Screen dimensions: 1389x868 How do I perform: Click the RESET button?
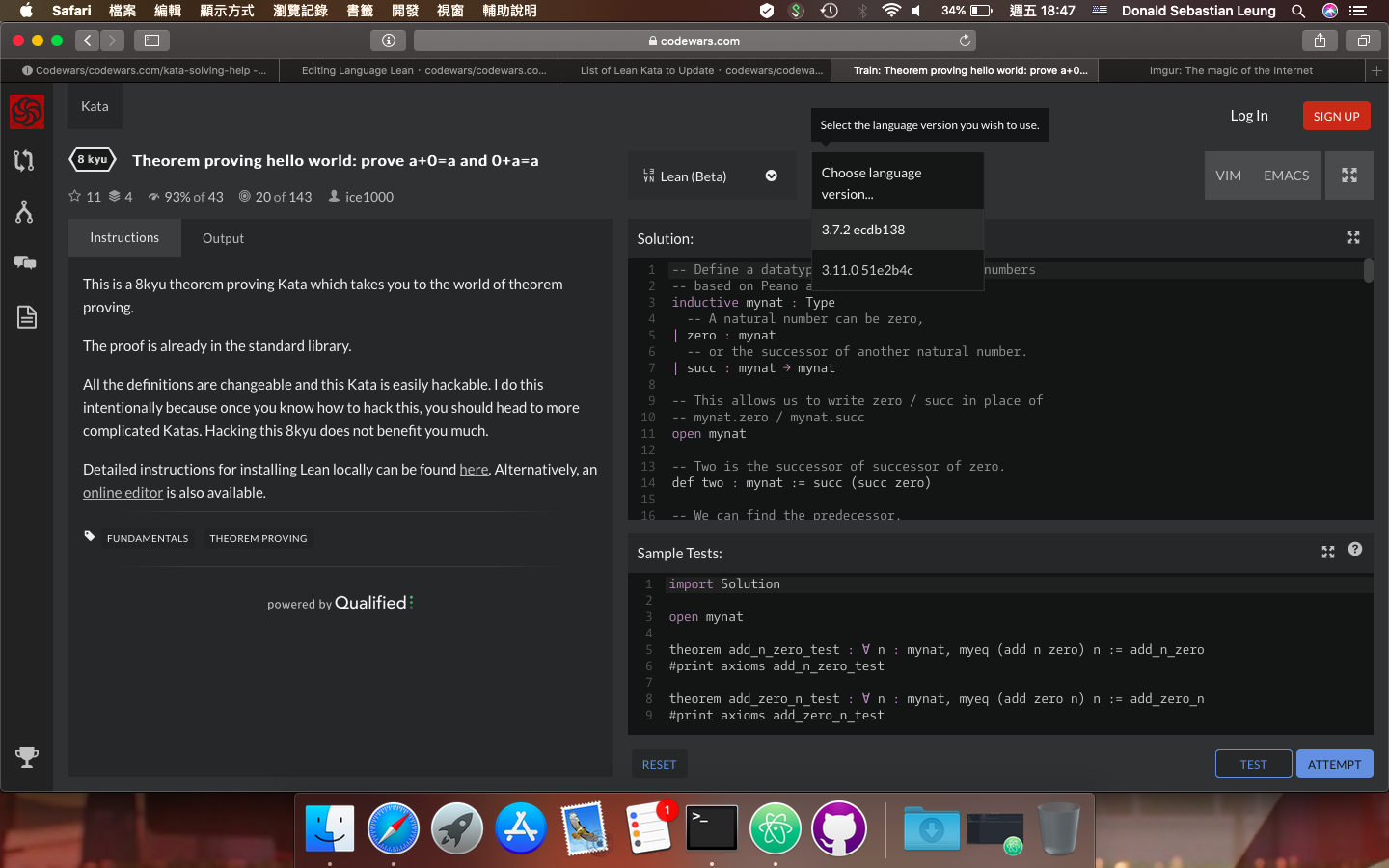click(660, 764)
